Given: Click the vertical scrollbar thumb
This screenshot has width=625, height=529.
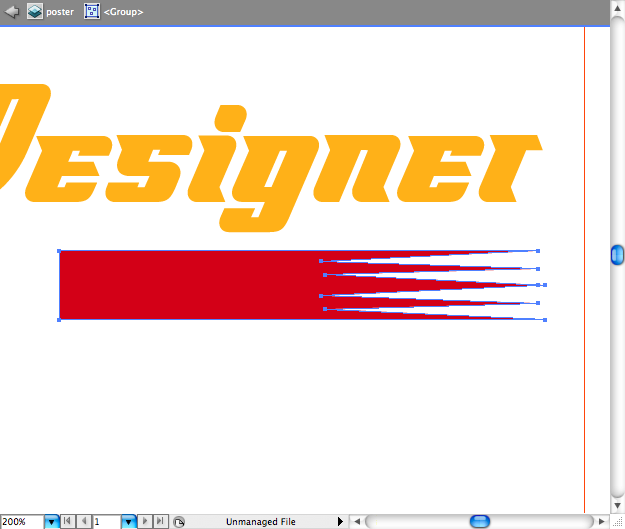Looking at the screenshot, I should click(x=617, y=255).
